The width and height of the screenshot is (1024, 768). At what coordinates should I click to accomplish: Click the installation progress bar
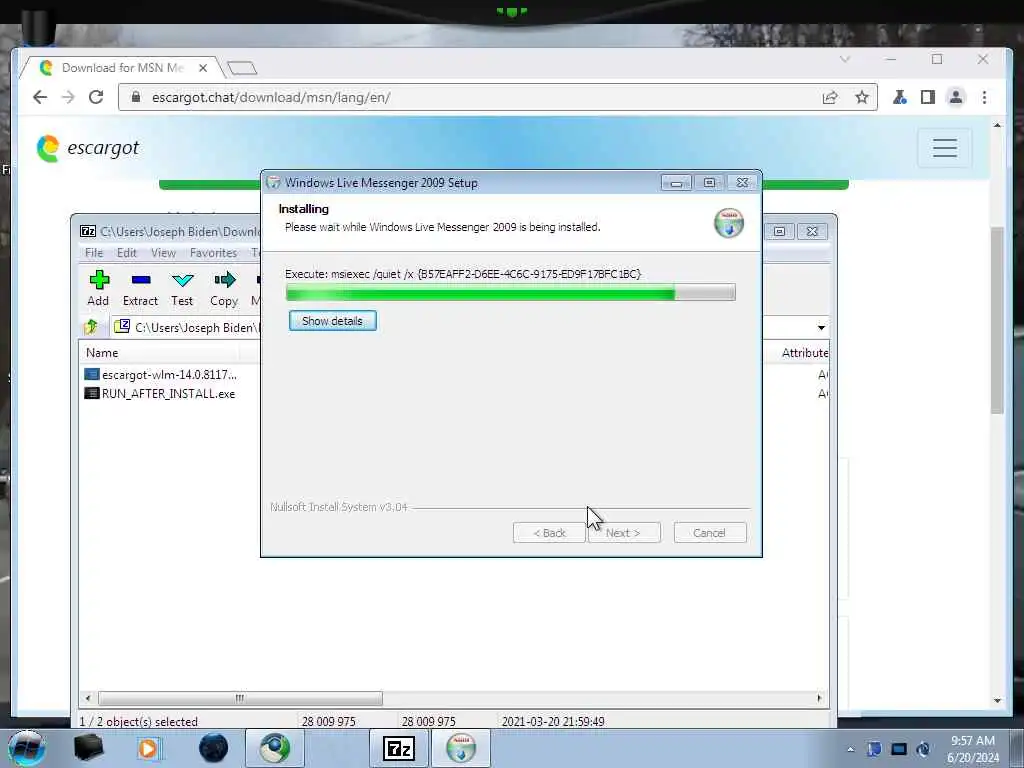click(x=511, y=292)
